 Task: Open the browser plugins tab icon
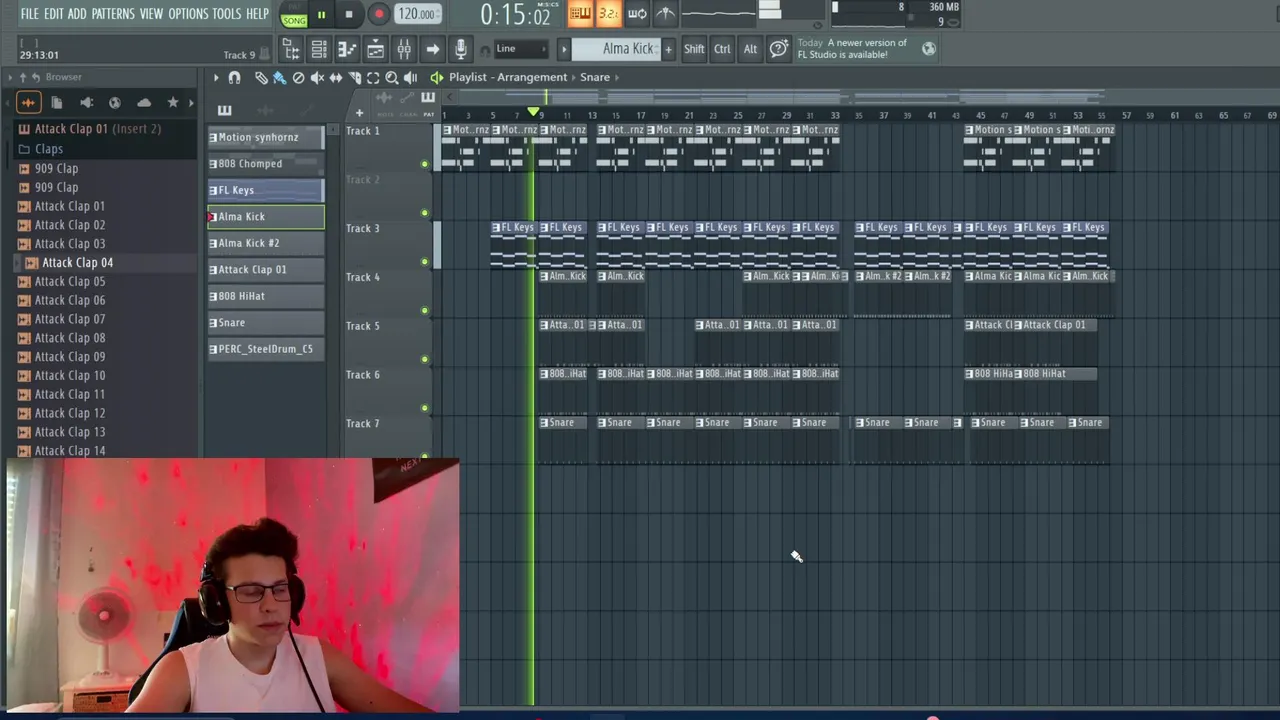[x=86, y=102]
